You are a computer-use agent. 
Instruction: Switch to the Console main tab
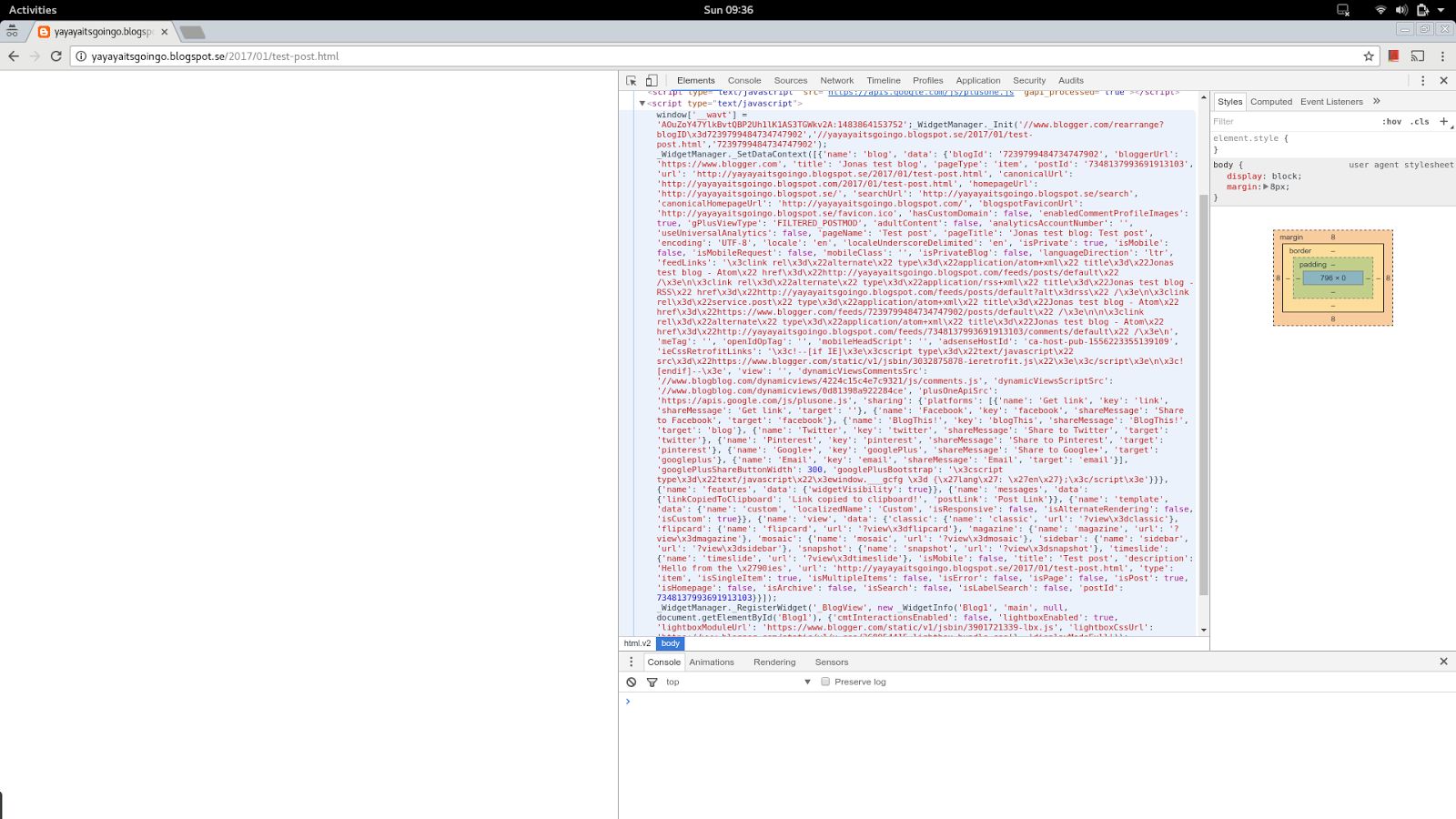coord(743,80)
